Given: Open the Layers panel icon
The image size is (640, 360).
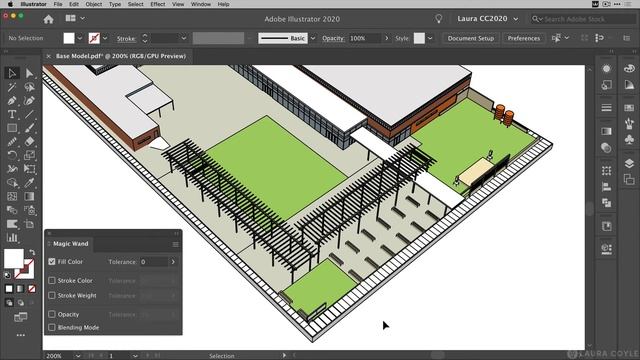Looking at the screenshot, I should (629, 163).
